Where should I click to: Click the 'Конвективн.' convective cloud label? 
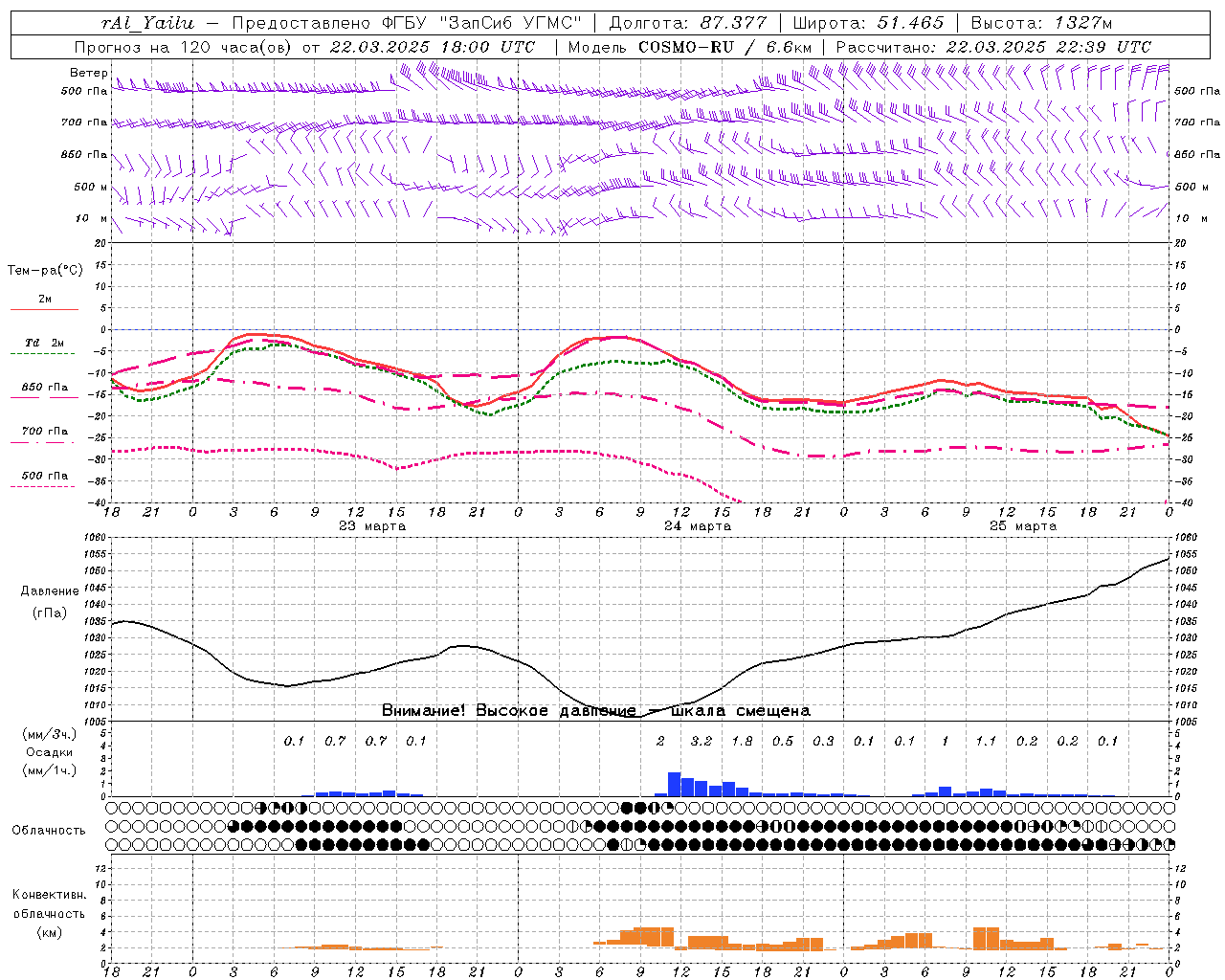coord(50,895)
